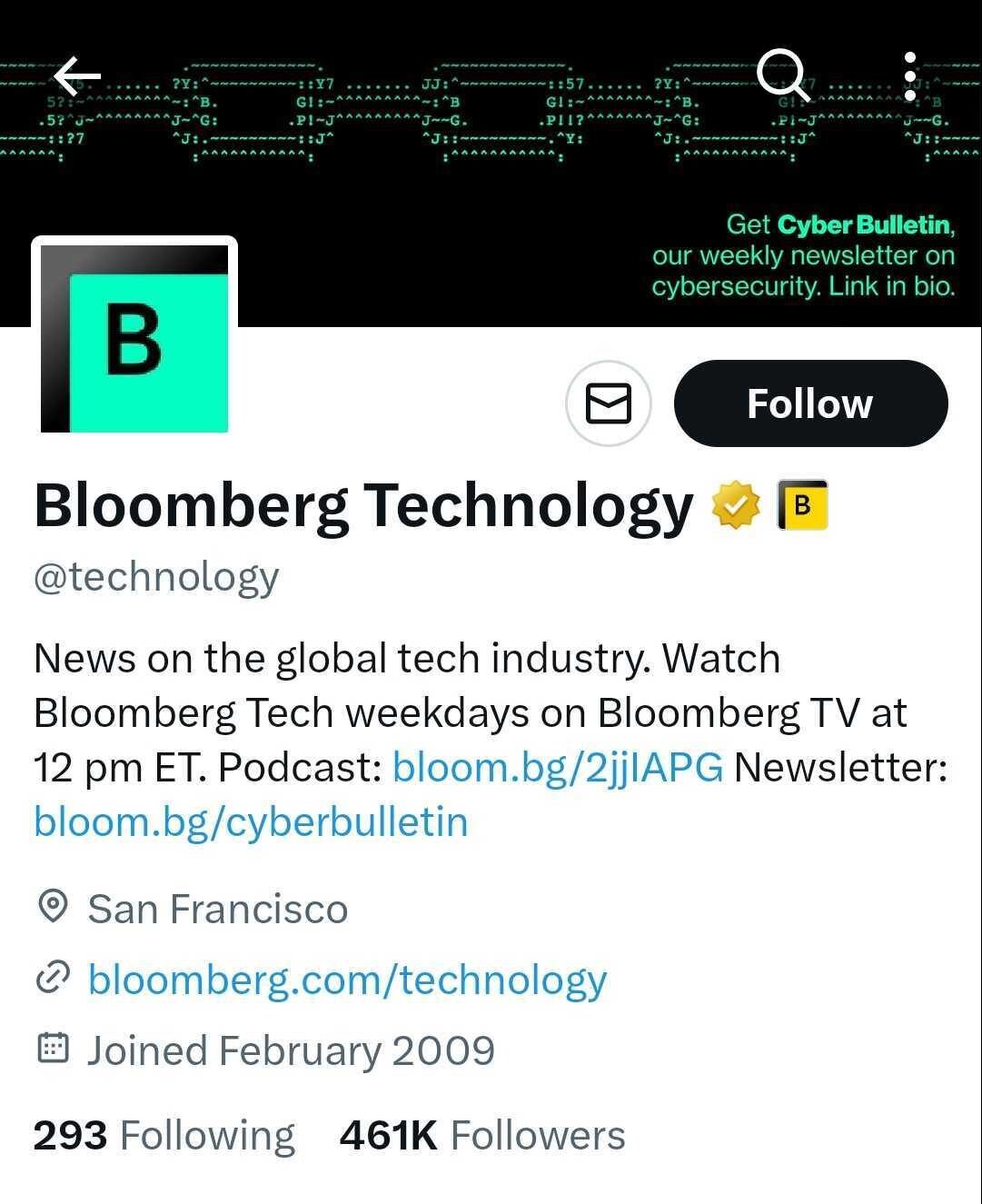Click the gold verified badge next to name
Image resolution: width=982 pixels, height=1204 pixels.
[735, 505]
